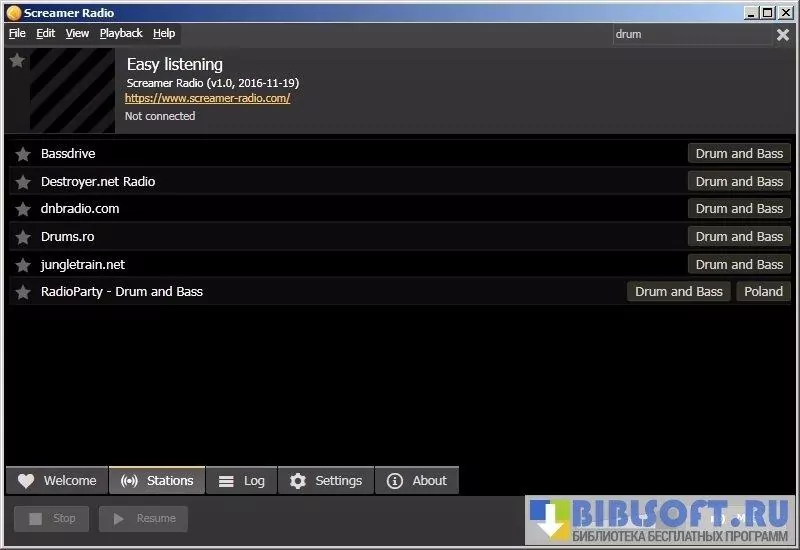Click into the search field containing drum
Image resolution: width=800 pixels, height=550 pixels.
[690, 34]
